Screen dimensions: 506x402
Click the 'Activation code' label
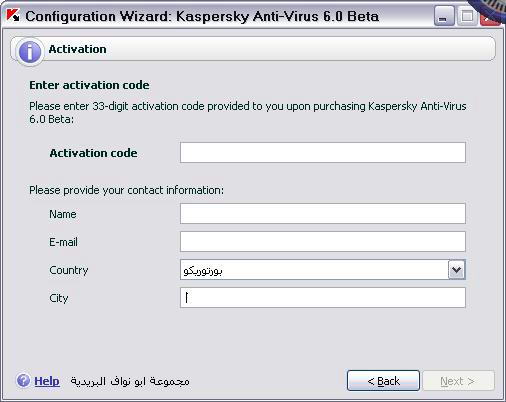tap(93, 153)
